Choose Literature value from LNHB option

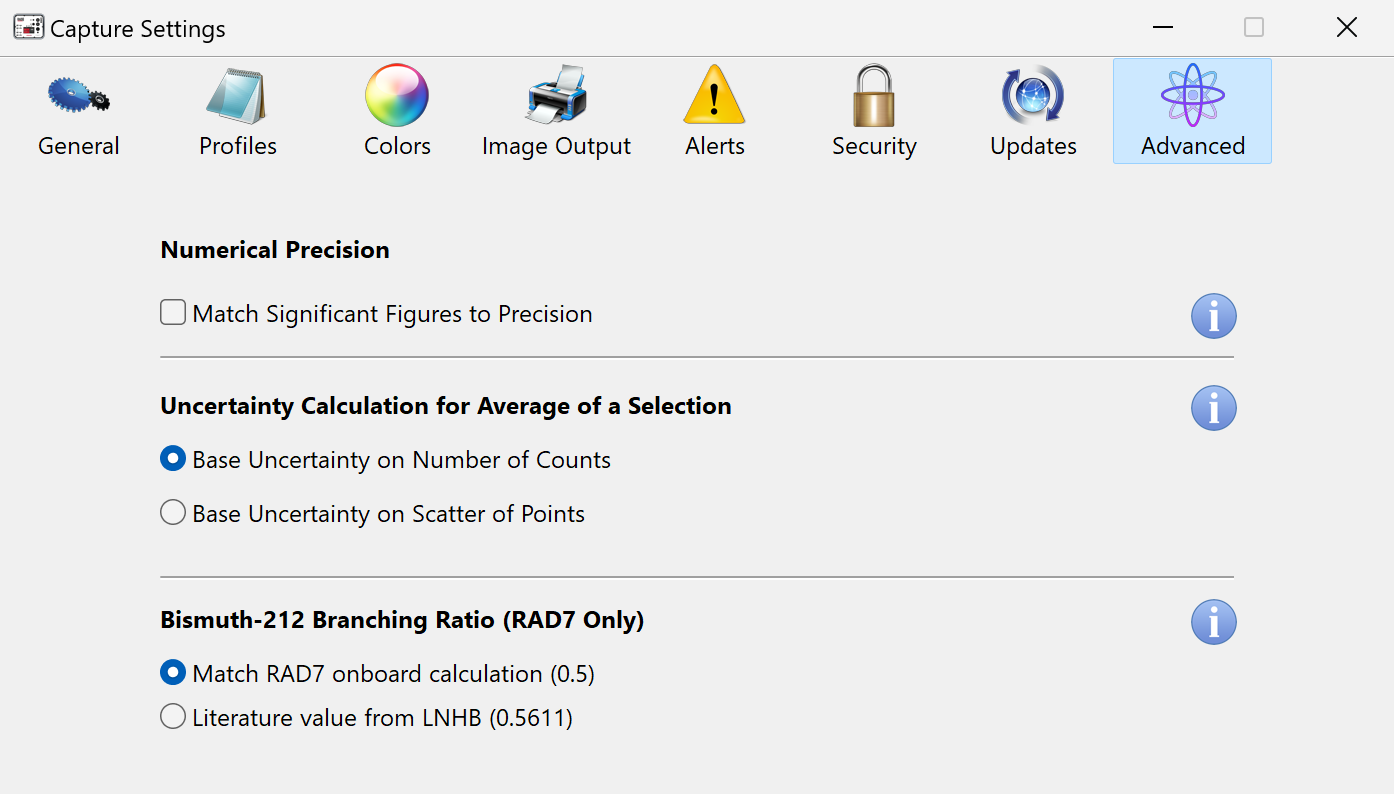(174, 718)
